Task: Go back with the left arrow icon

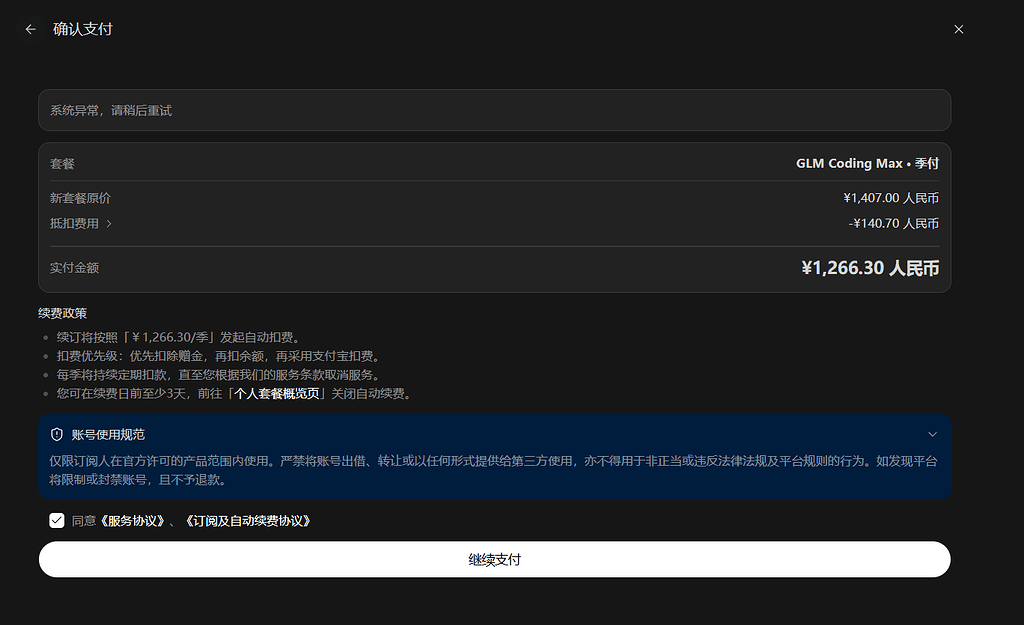Action: (30, 29)
